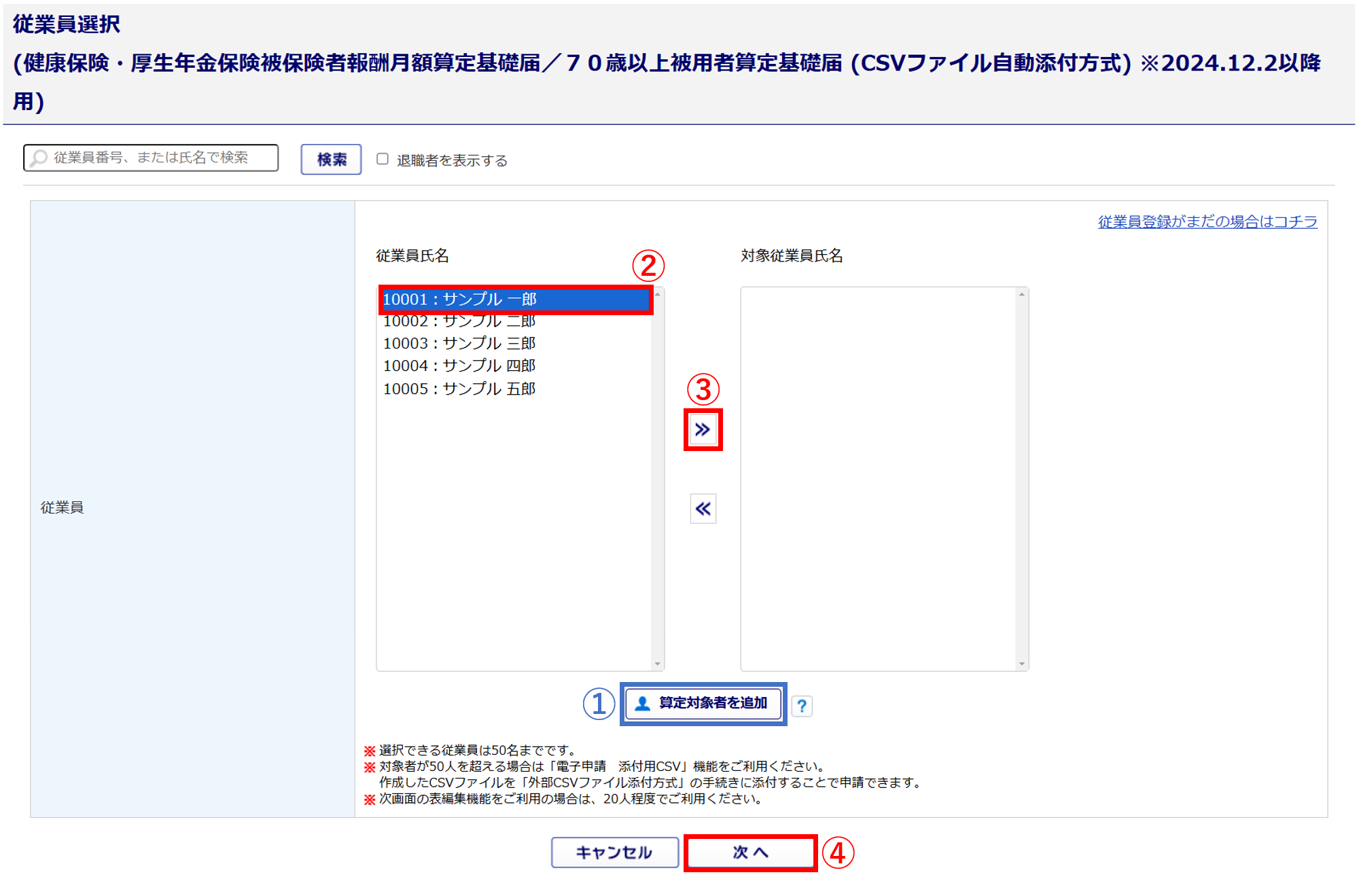Viewport: 1359px width, 896px height.
Task: Click target employee list scrollbar down arrow
Action: coord(1021,664)
